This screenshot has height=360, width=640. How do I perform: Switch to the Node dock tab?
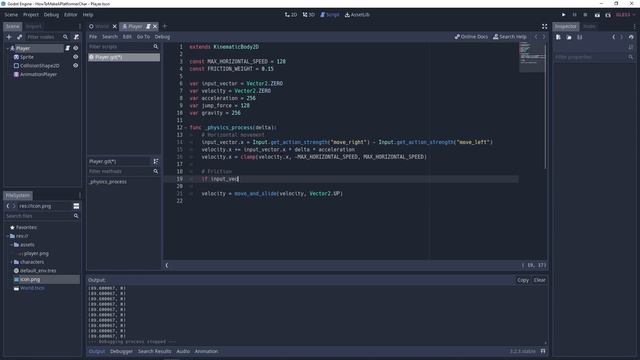(589, 27)
